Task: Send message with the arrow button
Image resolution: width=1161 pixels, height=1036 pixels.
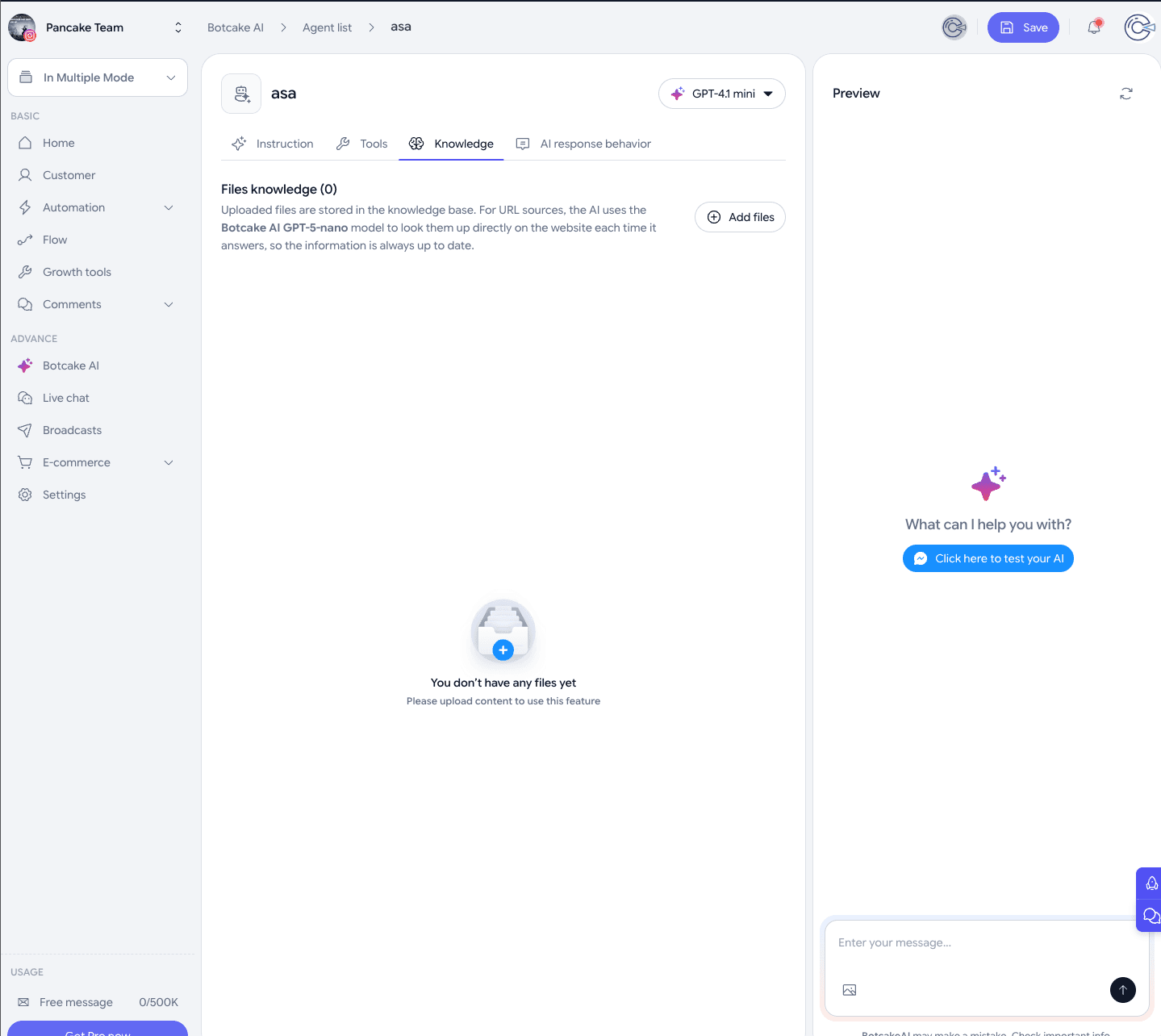Action: [1123, 990]
